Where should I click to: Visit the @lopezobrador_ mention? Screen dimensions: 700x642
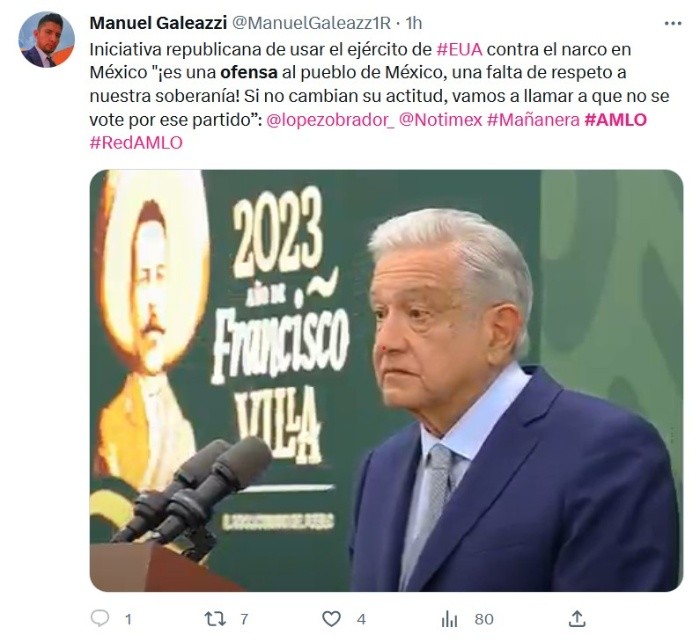pos(330,120)
